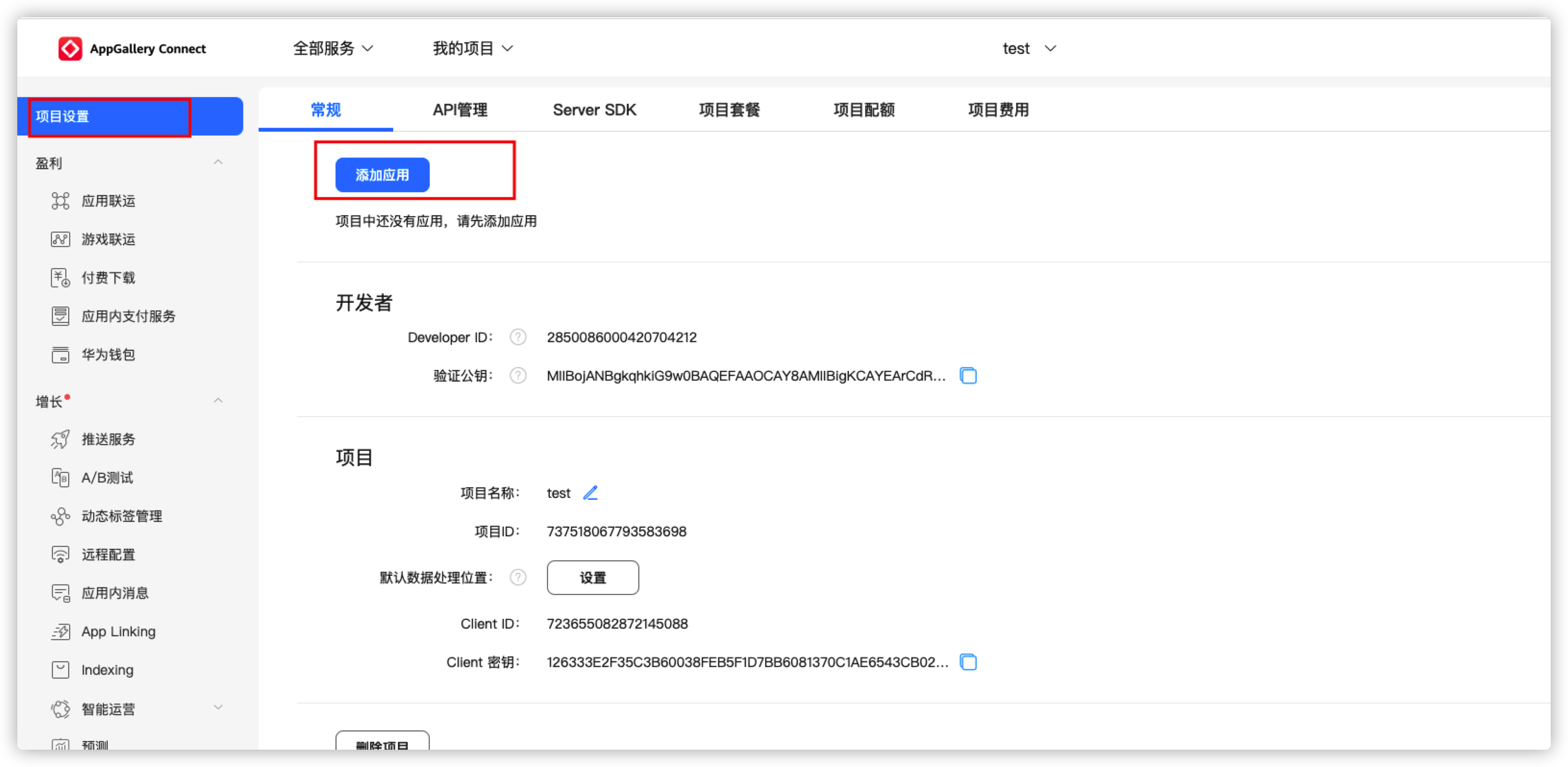Edit the project name test
This screenshot has width=1568, height=767.
coord(590,493)
